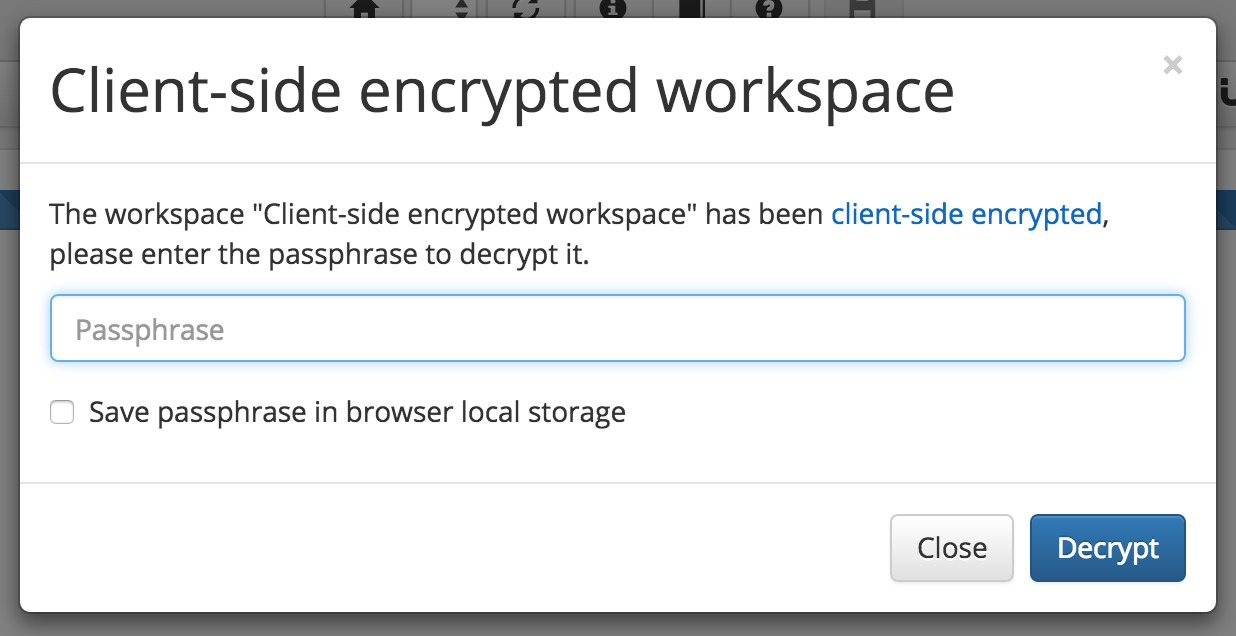The width and height of the screenshot is (1236, 636).
Task: Click the book icon in top toolbar
Action: tap(692, 8)
